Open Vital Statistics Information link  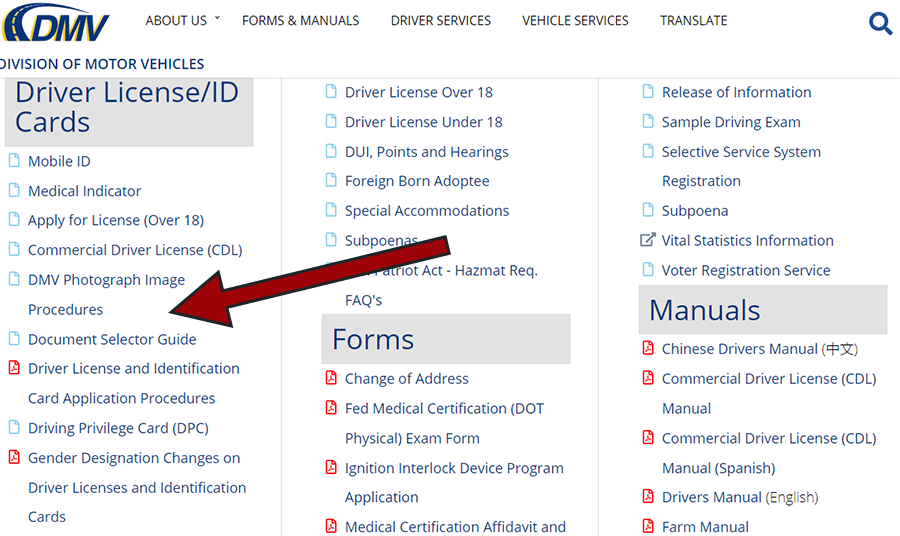click(747, 240)
